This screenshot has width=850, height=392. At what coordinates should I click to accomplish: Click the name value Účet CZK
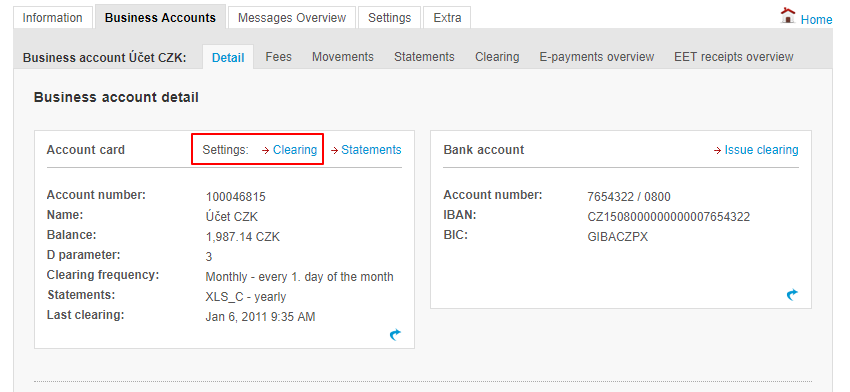point(231,217)
